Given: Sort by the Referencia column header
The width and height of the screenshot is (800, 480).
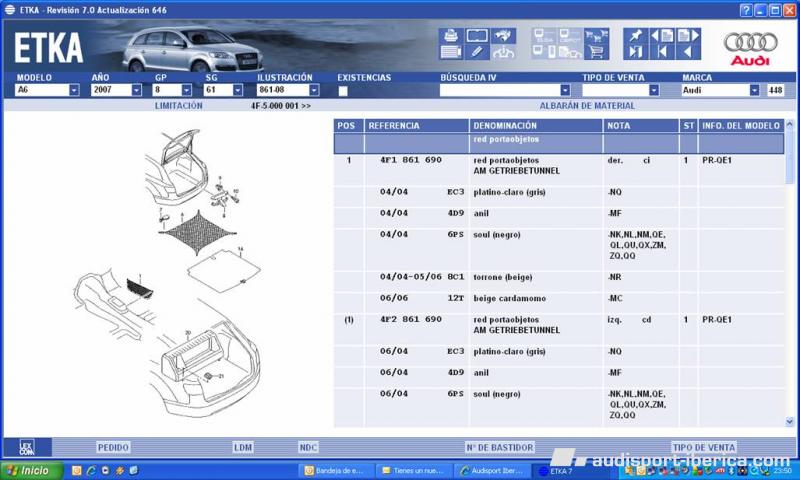Looking at the screenshot, I should click(x=416, y=125).
